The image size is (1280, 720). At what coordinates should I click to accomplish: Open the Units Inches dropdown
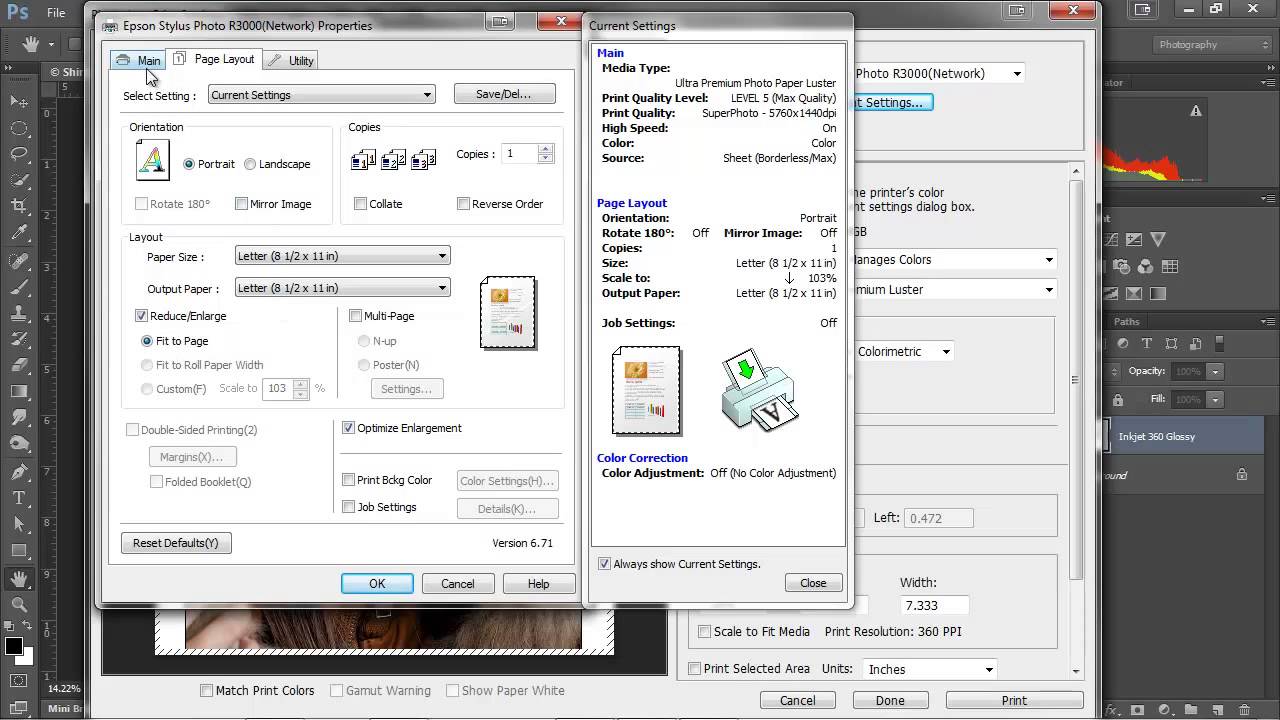(930, 669)
